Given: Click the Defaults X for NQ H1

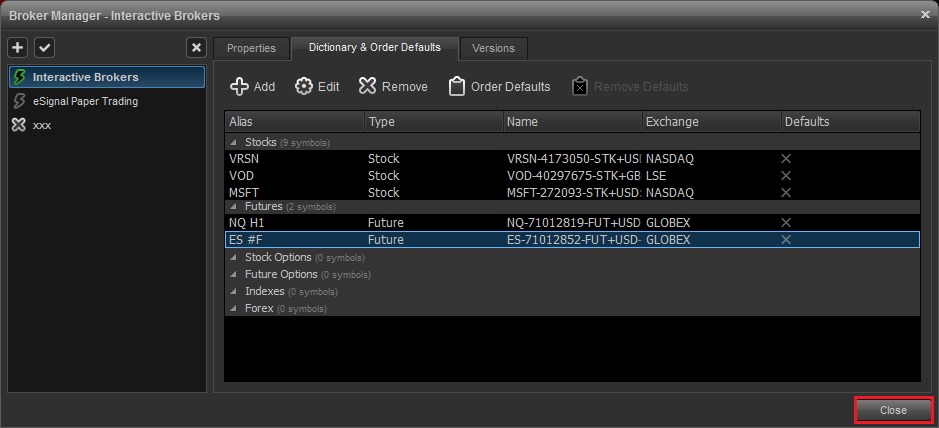Looking at the screenshot, I should click(786, 223).
